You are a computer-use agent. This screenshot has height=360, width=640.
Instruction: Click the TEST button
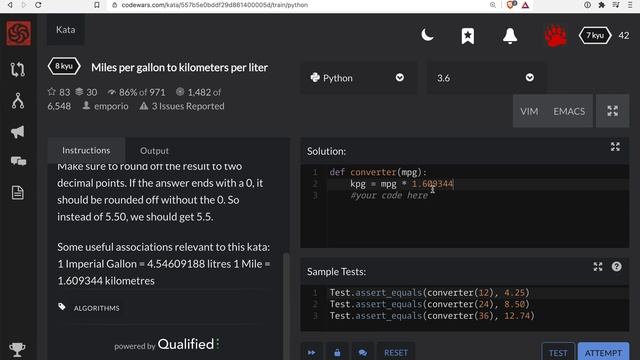(x=558, y=353)
